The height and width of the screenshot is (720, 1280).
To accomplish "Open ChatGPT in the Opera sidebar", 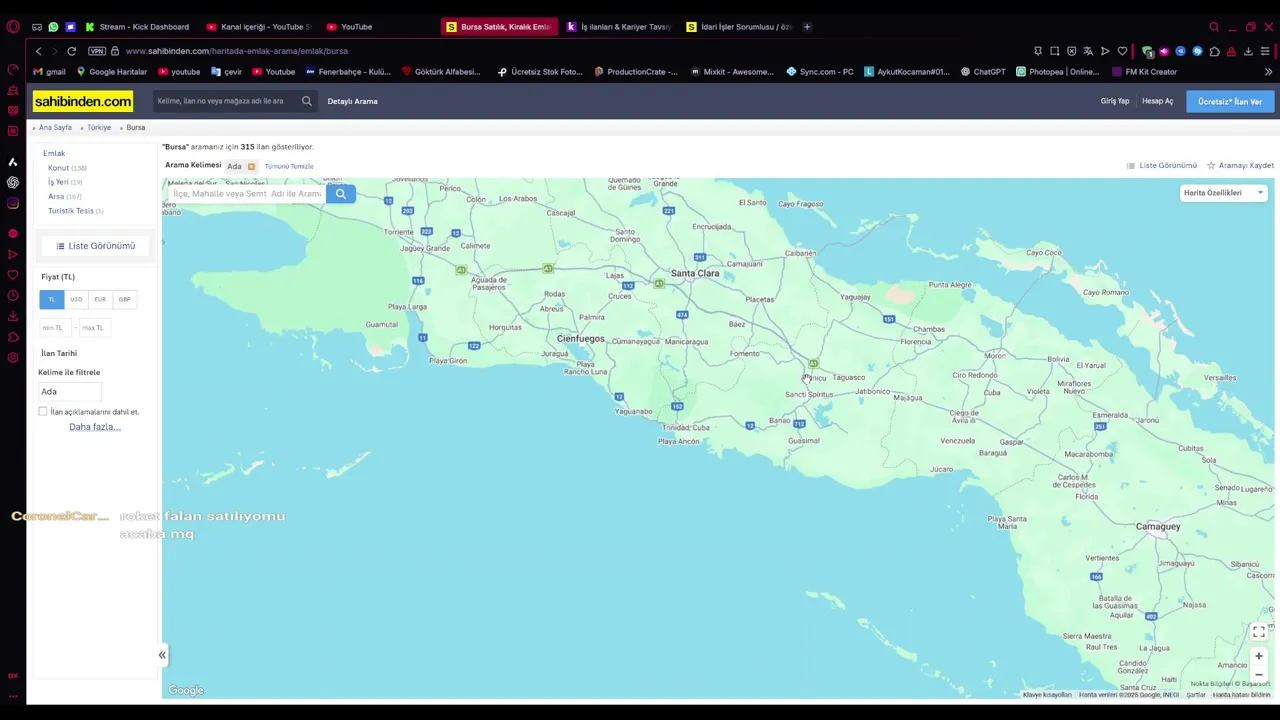I will click(x=13, y=182).
